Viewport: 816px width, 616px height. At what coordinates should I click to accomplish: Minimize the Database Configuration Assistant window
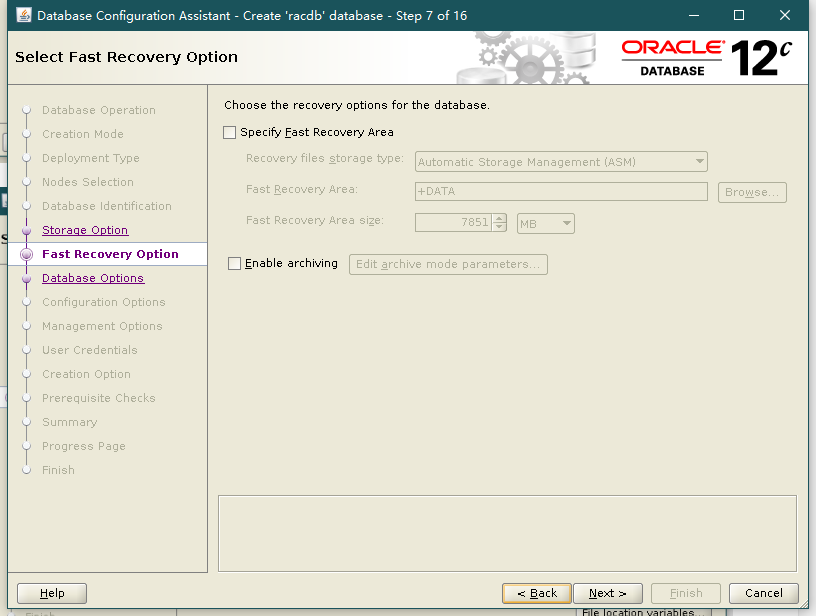tap(694, 16)
